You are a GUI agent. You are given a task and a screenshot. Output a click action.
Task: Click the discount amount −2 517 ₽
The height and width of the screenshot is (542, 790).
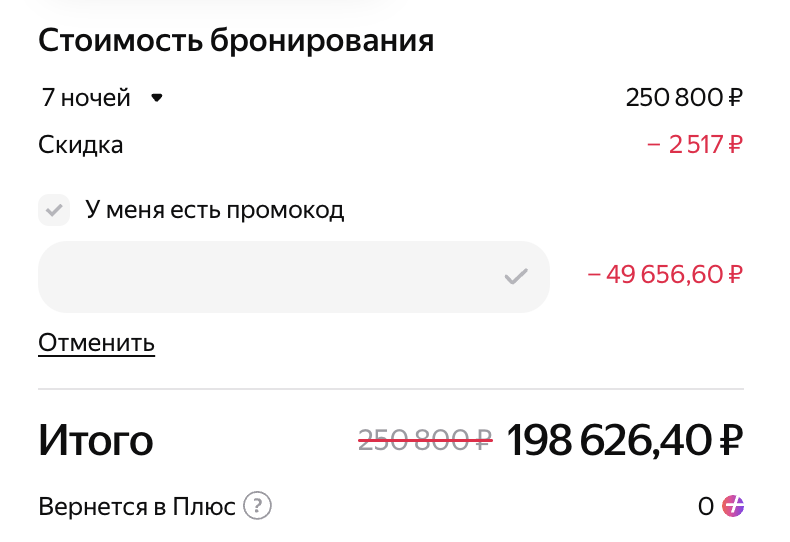pos(695,145)
